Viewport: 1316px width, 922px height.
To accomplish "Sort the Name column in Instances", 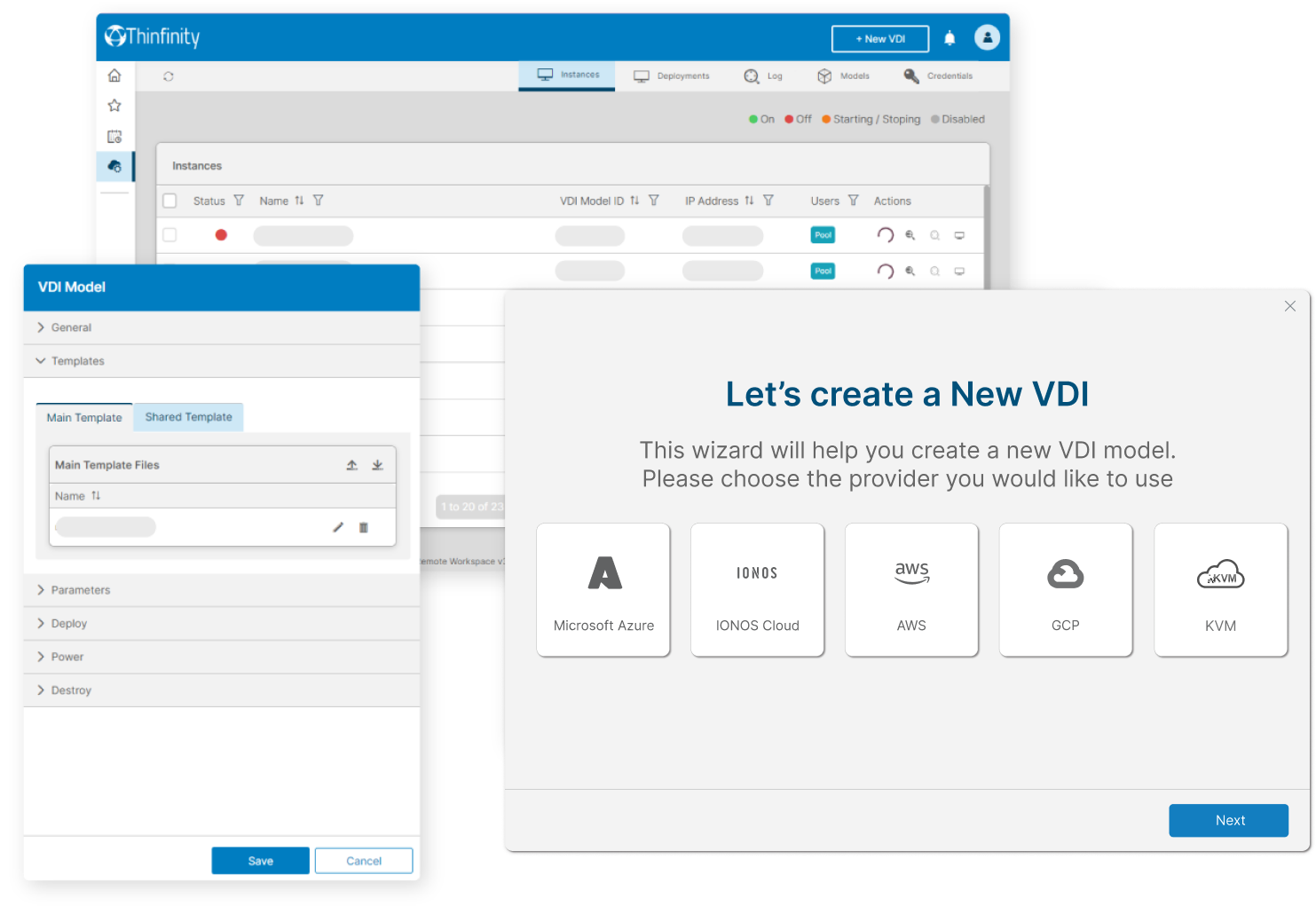I will (299, 201).
